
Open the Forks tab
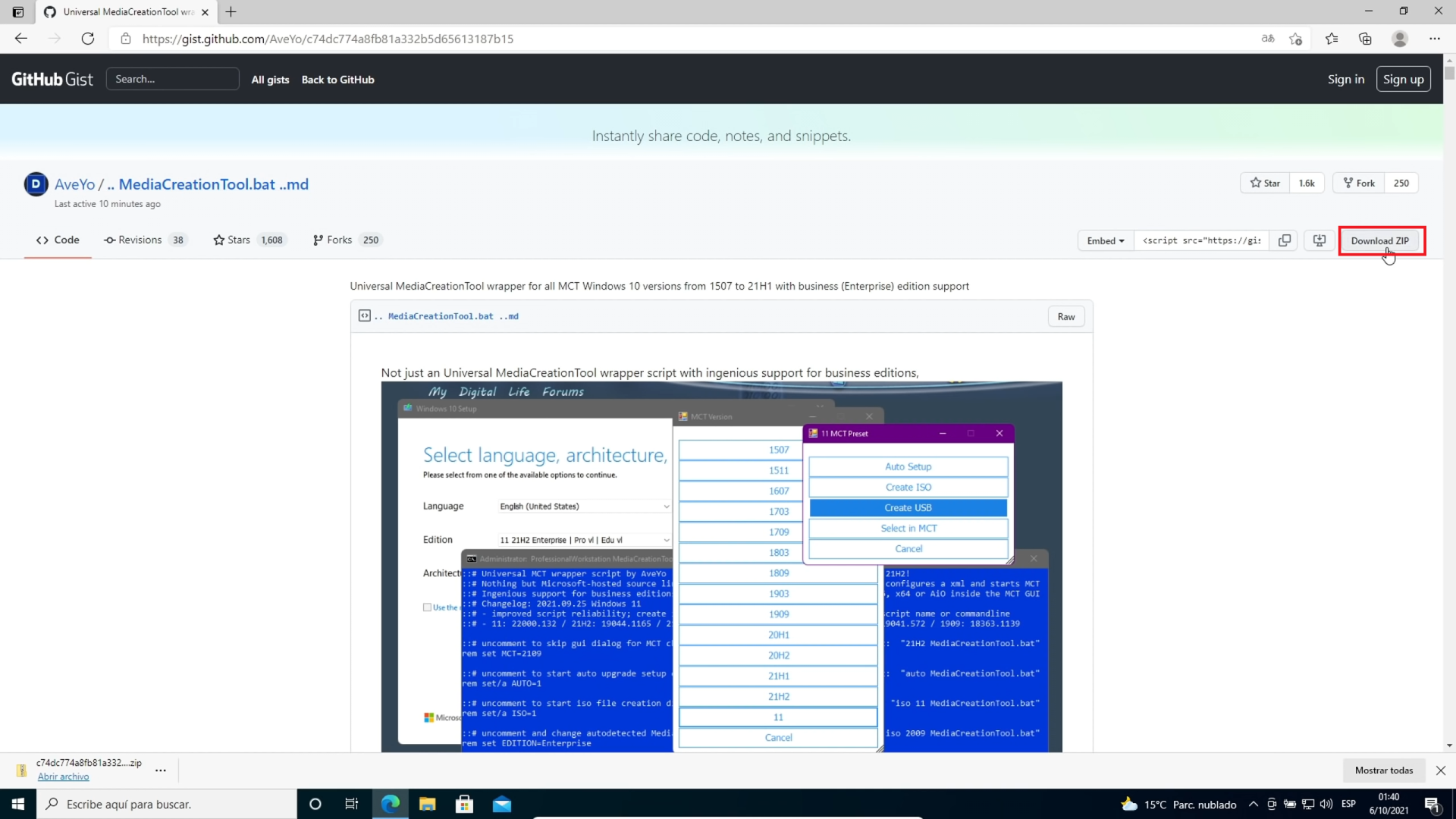pos(339,240)
